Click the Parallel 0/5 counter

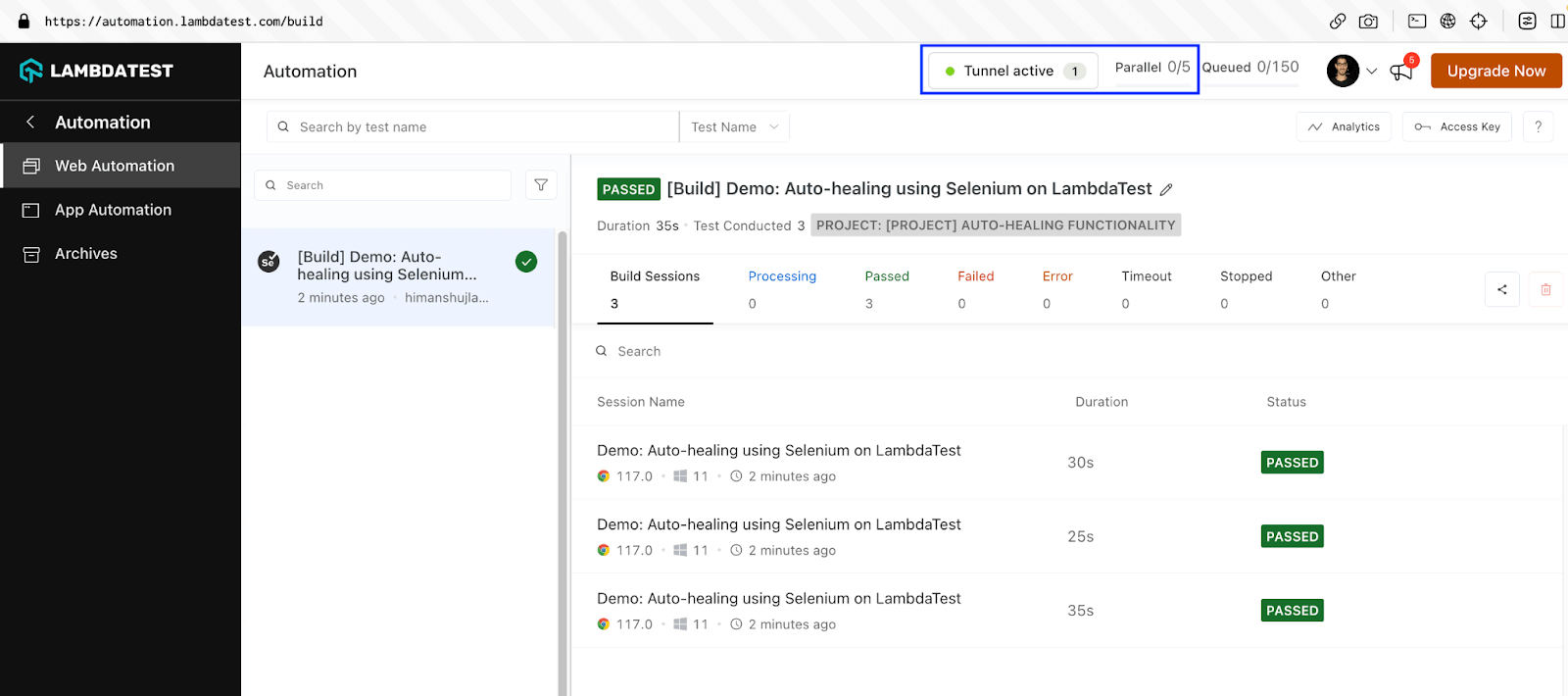1152,67
